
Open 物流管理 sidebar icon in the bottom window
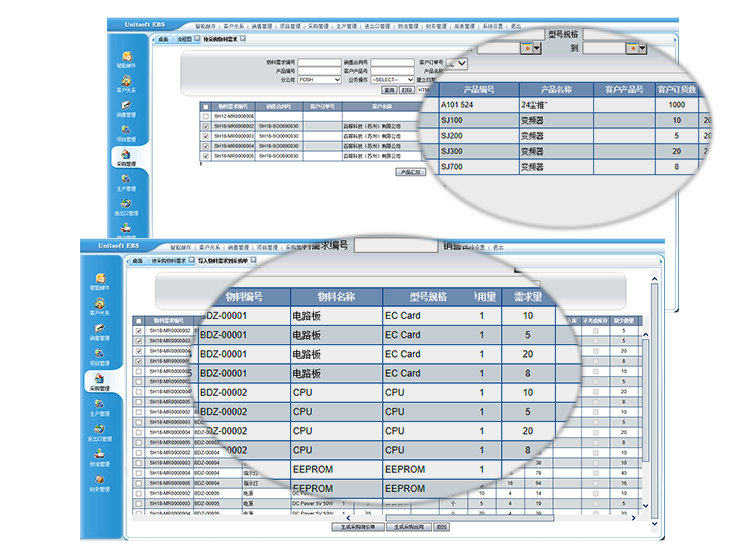(x=99, y=457)
